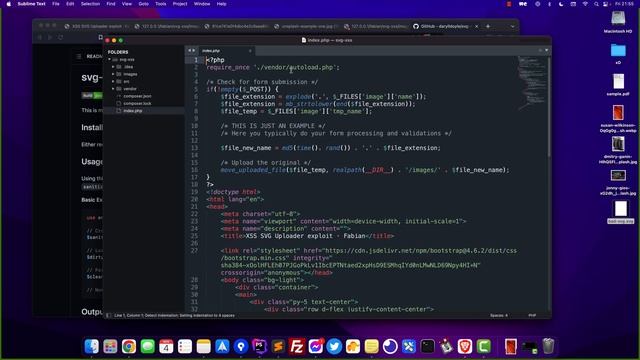Open Launchpad from the dock
Image resolution: width=640 pixels, height=360 pixels.
110,347
